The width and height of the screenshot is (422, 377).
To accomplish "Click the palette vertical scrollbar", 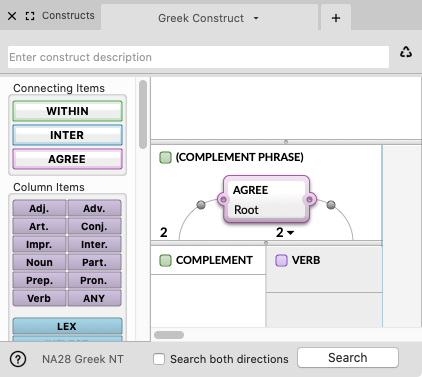I will click(x=143, y=114).
